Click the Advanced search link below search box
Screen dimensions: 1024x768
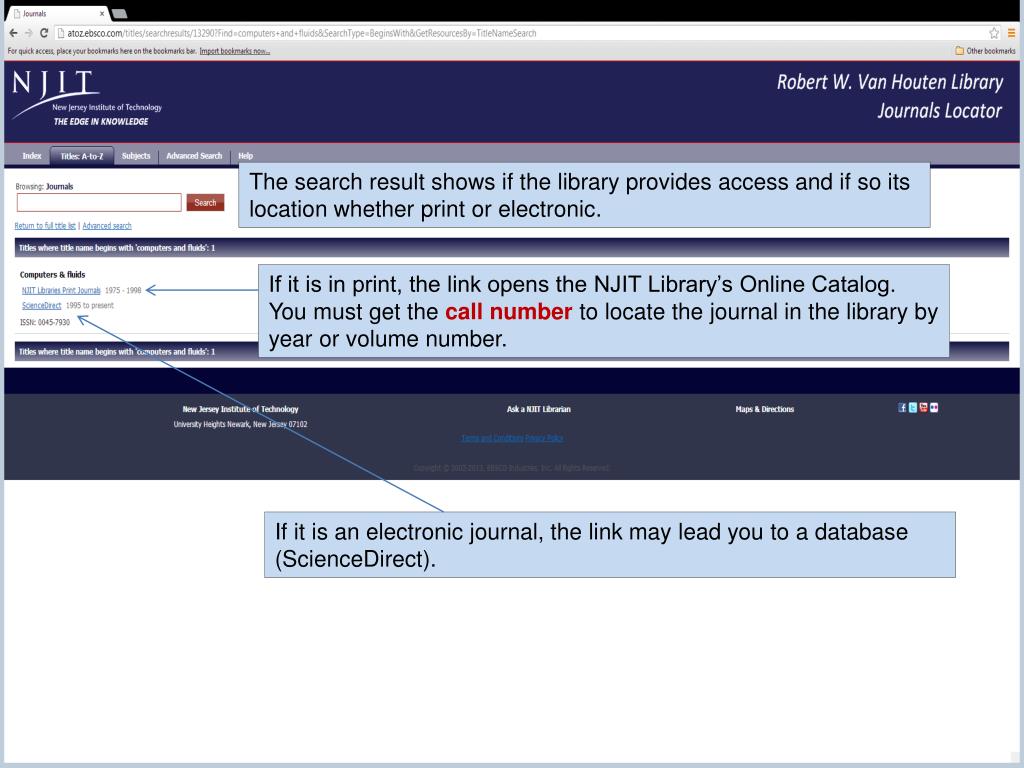point(106,226)
